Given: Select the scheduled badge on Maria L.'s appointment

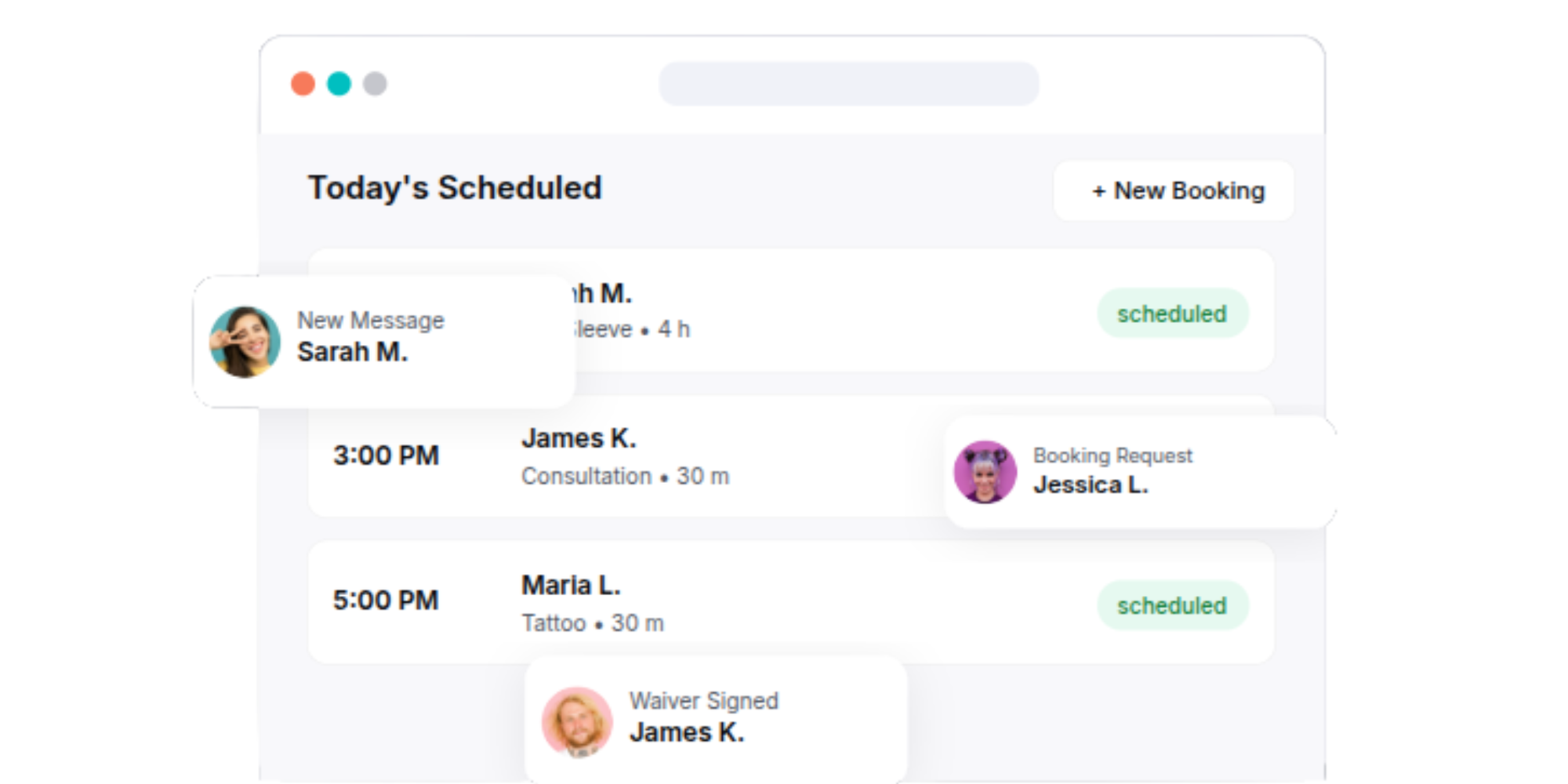Looking at the screenshot, I should (x=1173, y=605).
